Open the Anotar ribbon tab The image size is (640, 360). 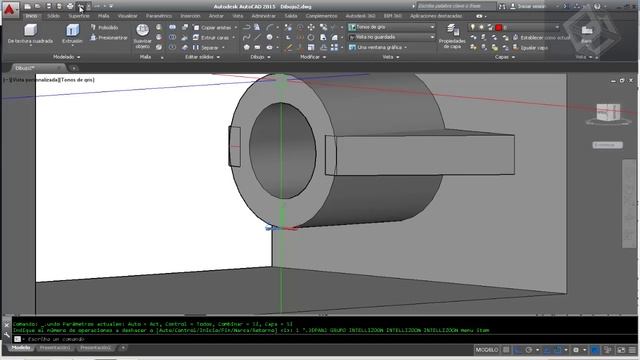pos(216,16)
